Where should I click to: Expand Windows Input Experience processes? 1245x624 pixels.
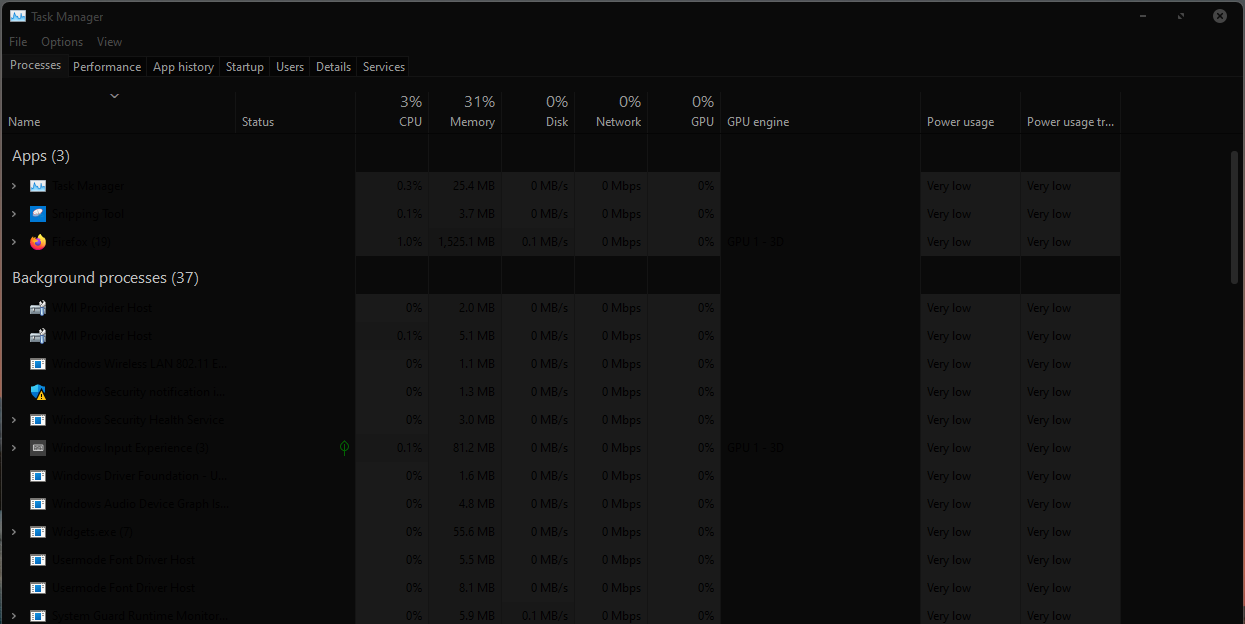[x=13, y=447]
